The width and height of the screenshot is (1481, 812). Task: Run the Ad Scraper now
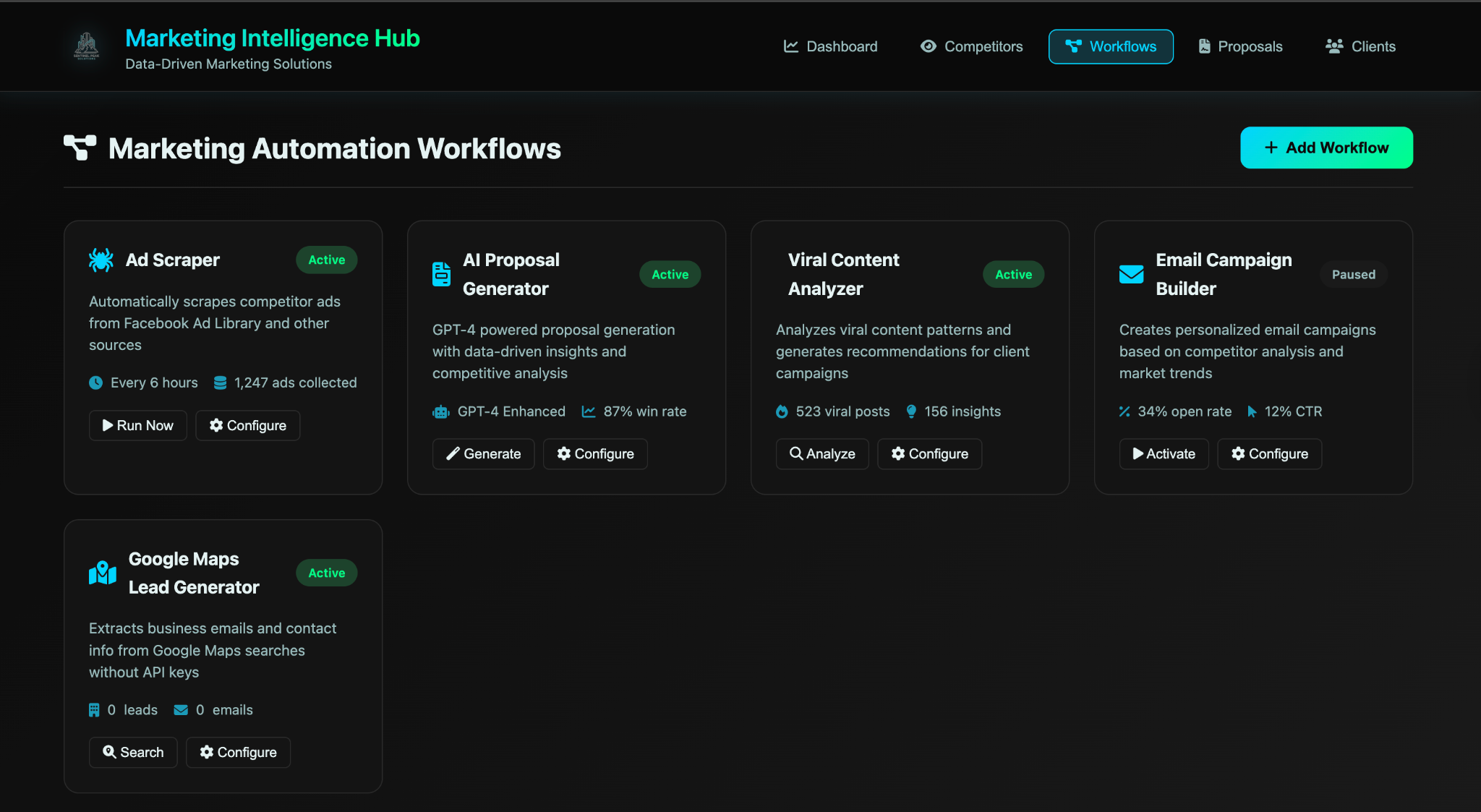(137, 425)
